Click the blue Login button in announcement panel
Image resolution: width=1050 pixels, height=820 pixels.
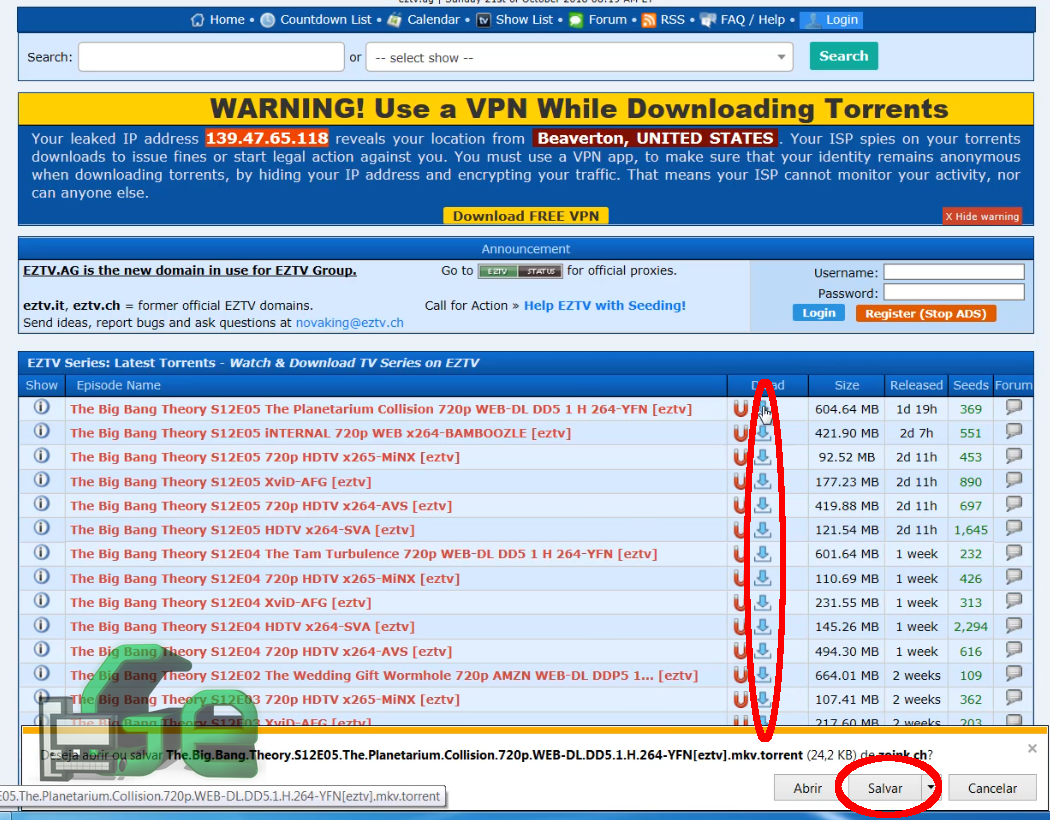click(x=818, y=313)
